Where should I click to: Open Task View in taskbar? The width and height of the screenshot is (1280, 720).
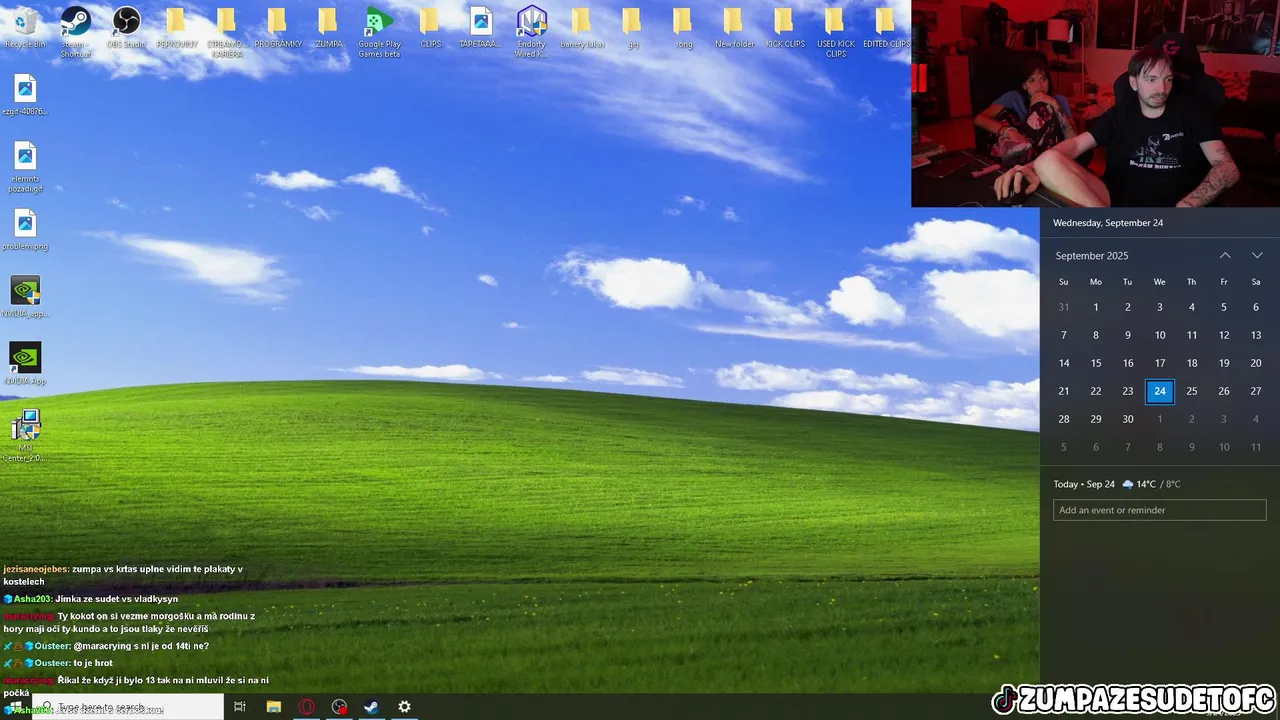[240, 707]
